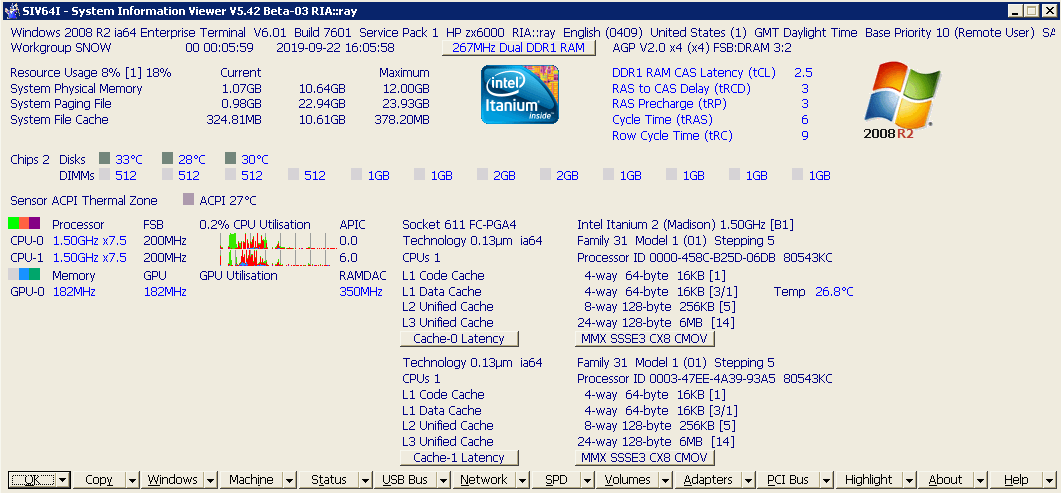Expand dropdown arrow next to Help

1049,479
